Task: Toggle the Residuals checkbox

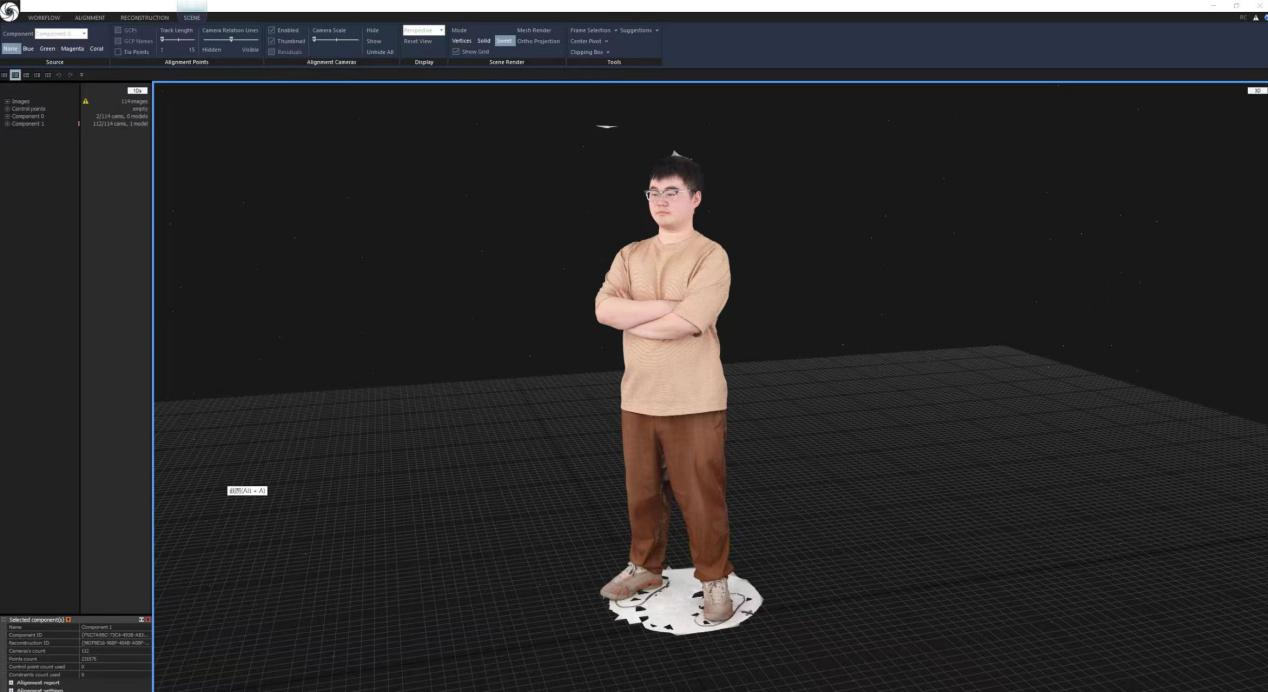Action: [271, 52]
